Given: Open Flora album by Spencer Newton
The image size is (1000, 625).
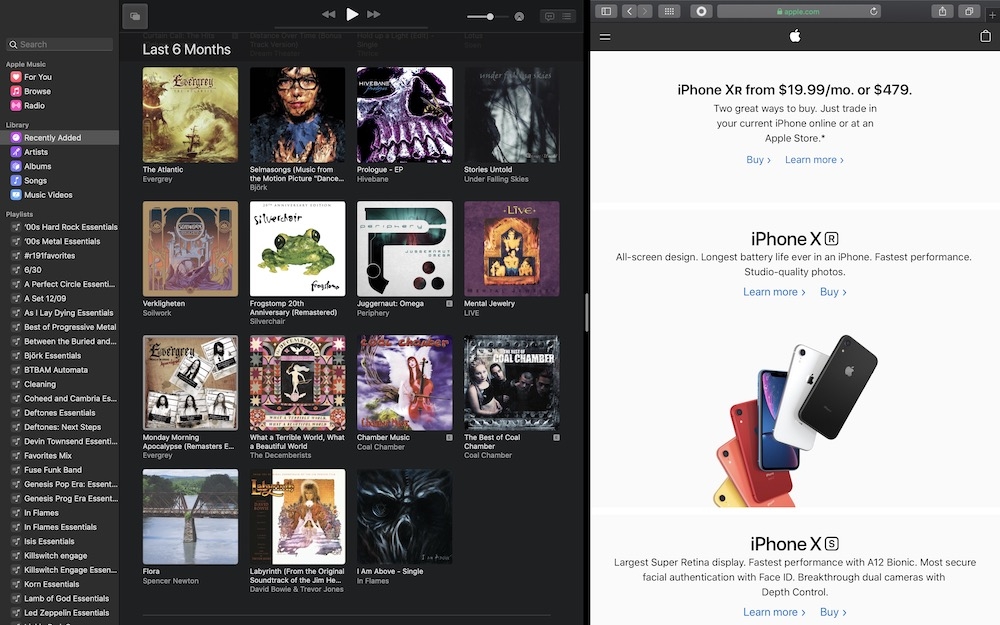Looking at the screenshot, I should [x=190, y=517].
